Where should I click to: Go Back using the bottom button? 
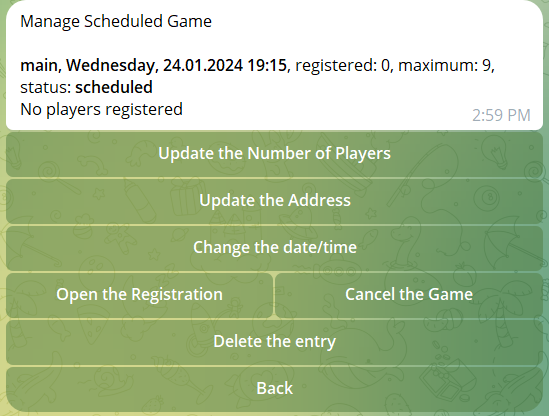click(274, 389)
